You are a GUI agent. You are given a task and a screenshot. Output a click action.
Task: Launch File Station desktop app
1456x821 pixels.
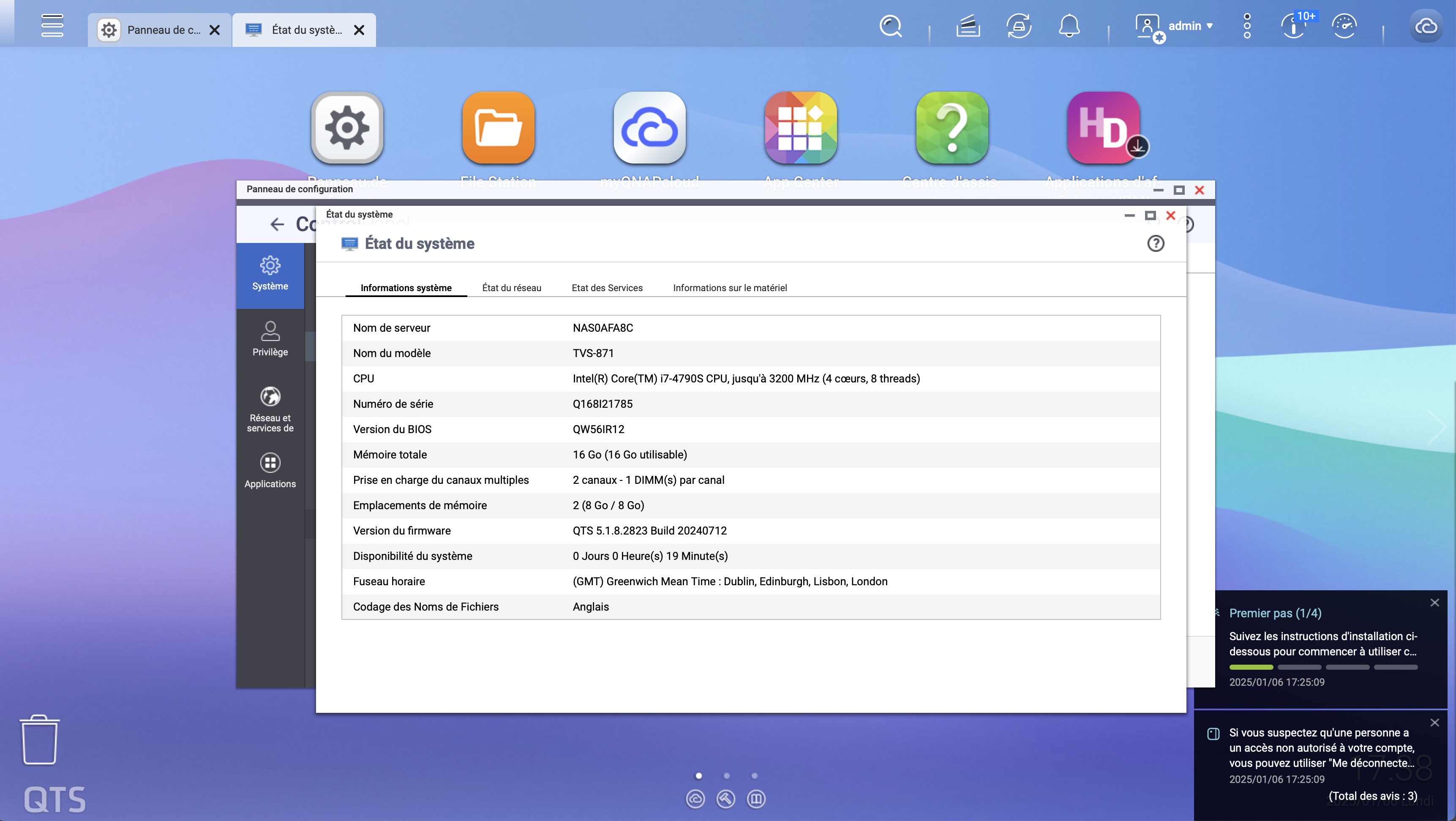click(x=498, y=128)
